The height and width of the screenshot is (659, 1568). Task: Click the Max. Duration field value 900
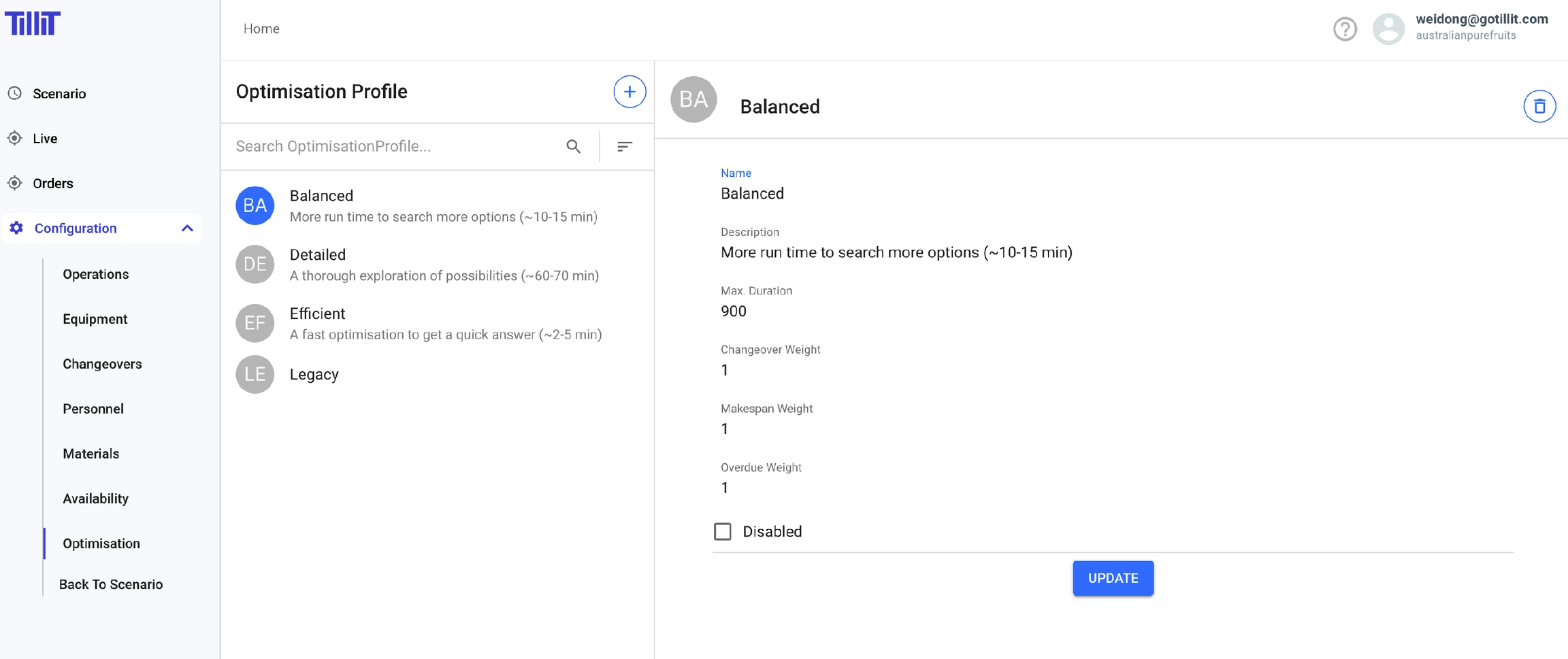click(734, 311)
